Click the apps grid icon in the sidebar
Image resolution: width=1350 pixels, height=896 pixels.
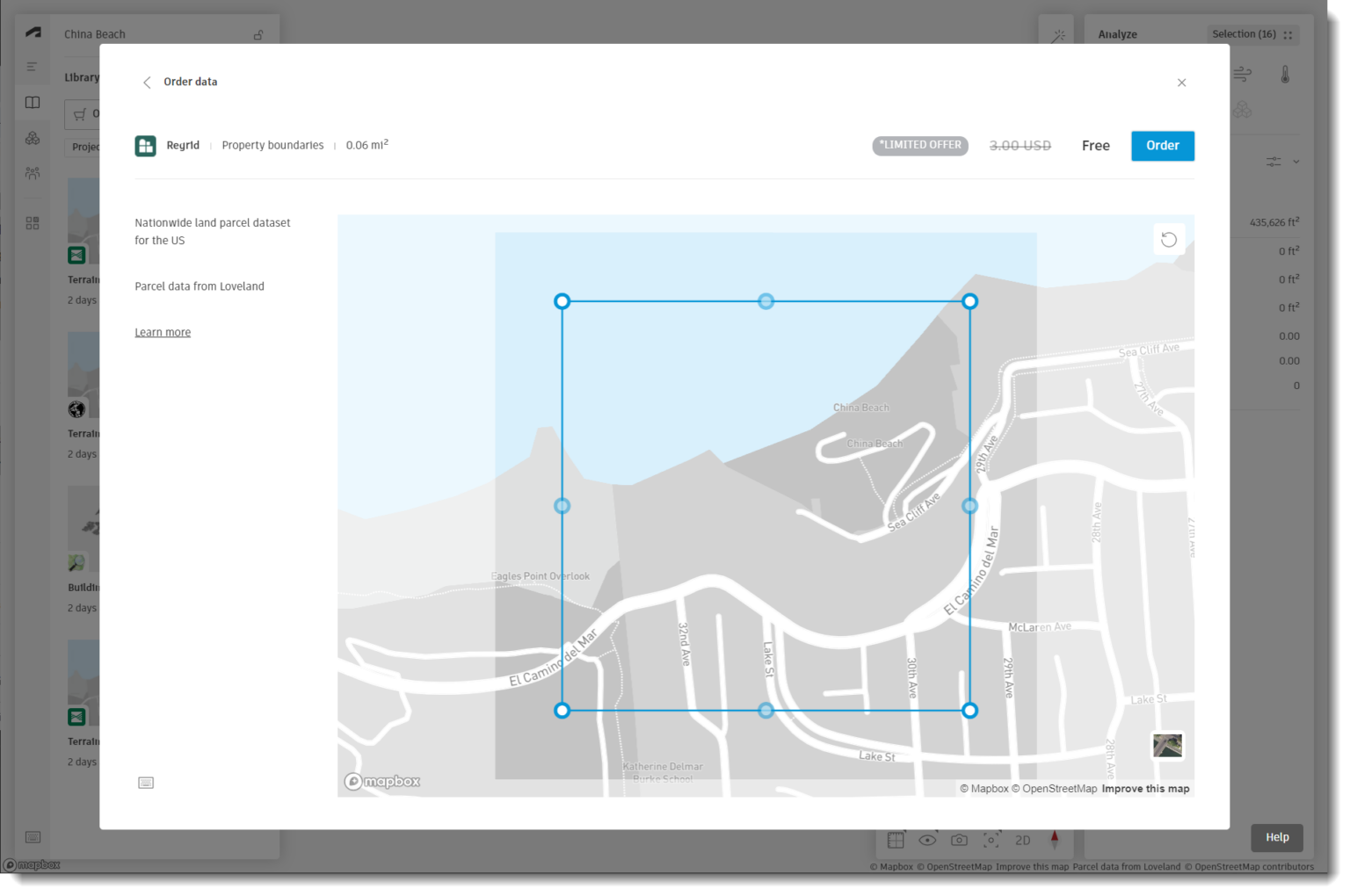click(33, 222)
